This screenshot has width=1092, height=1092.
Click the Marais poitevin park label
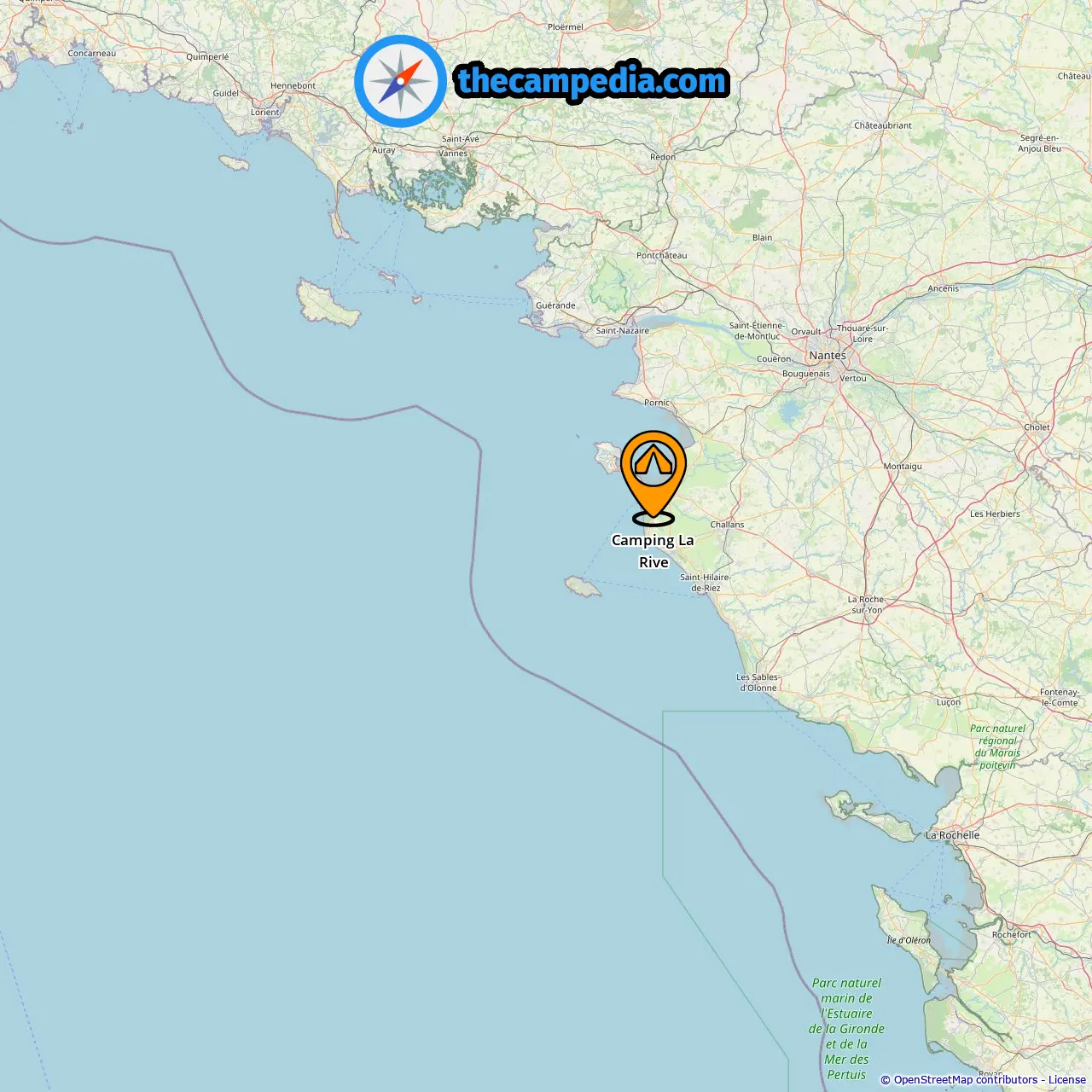click(x=998, y=746)
